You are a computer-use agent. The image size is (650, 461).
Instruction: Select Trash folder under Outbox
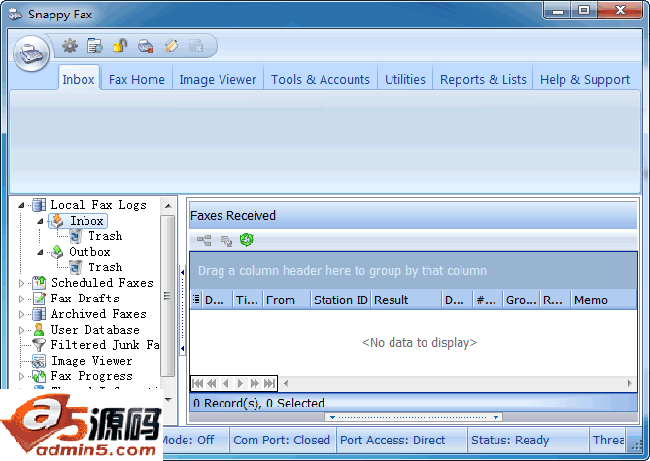[105, 267]
